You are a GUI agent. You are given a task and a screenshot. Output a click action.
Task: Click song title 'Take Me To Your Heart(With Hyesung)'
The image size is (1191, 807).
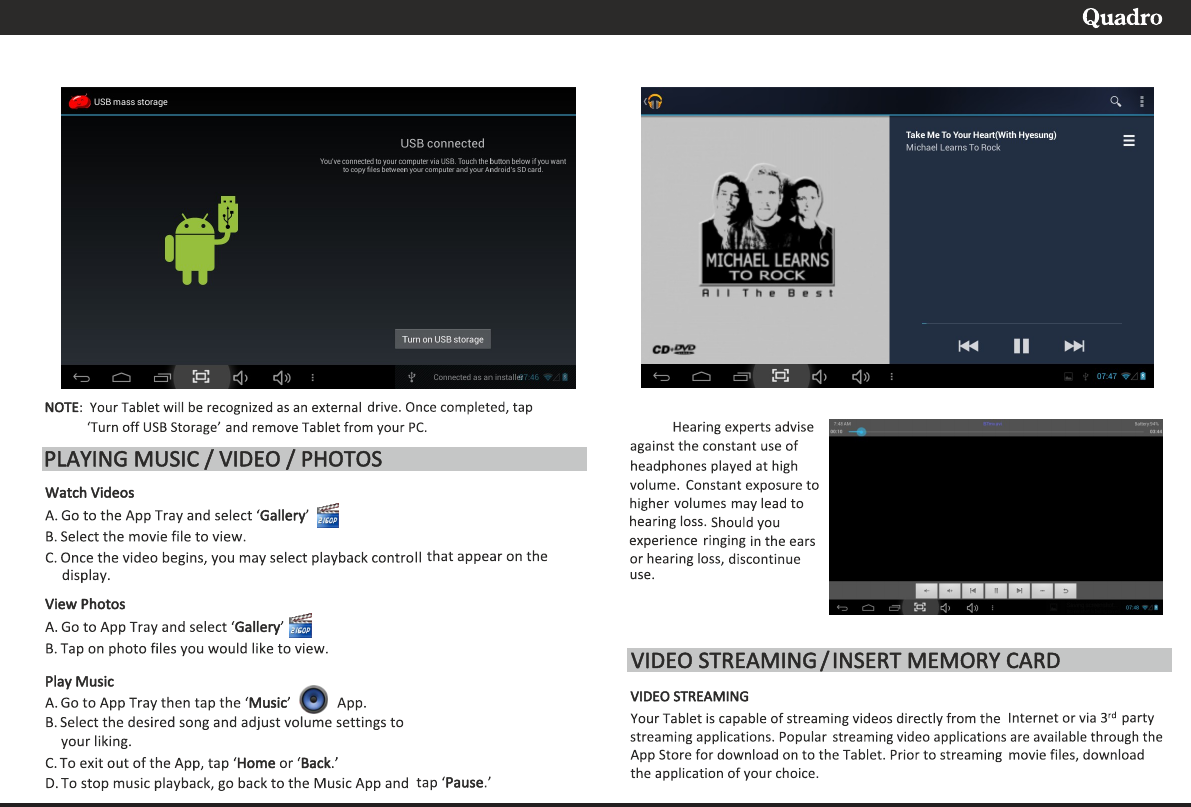(981, 134)
